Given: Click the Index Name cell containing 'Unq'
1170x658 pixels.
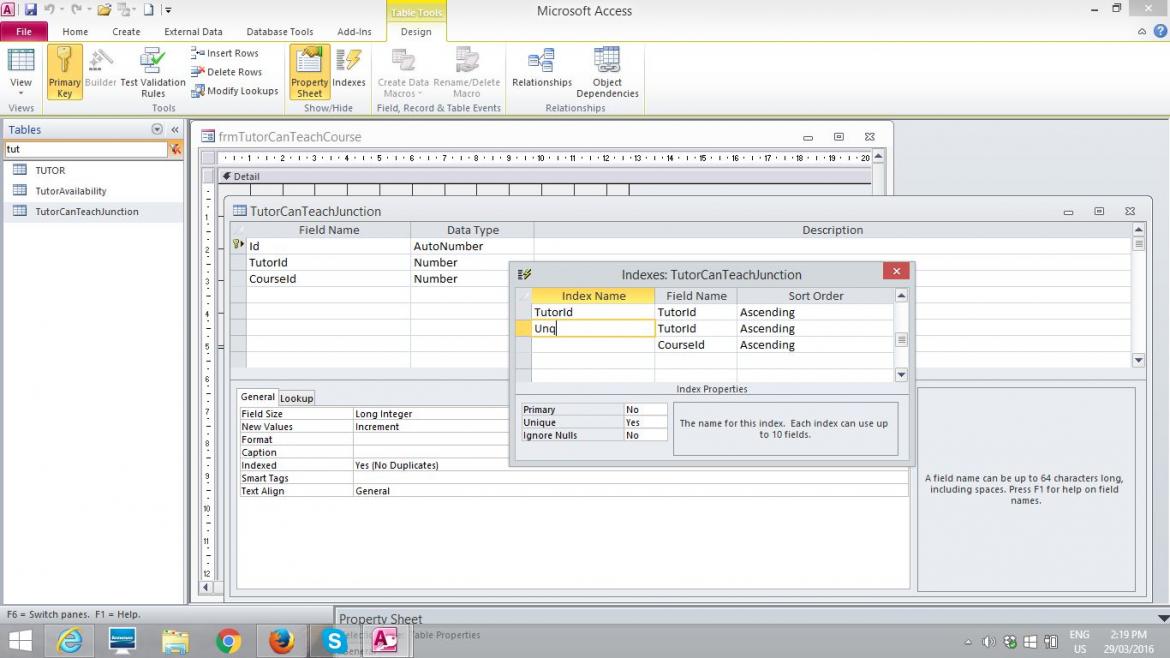Looking at the screenshot, I should click(593, 329).
